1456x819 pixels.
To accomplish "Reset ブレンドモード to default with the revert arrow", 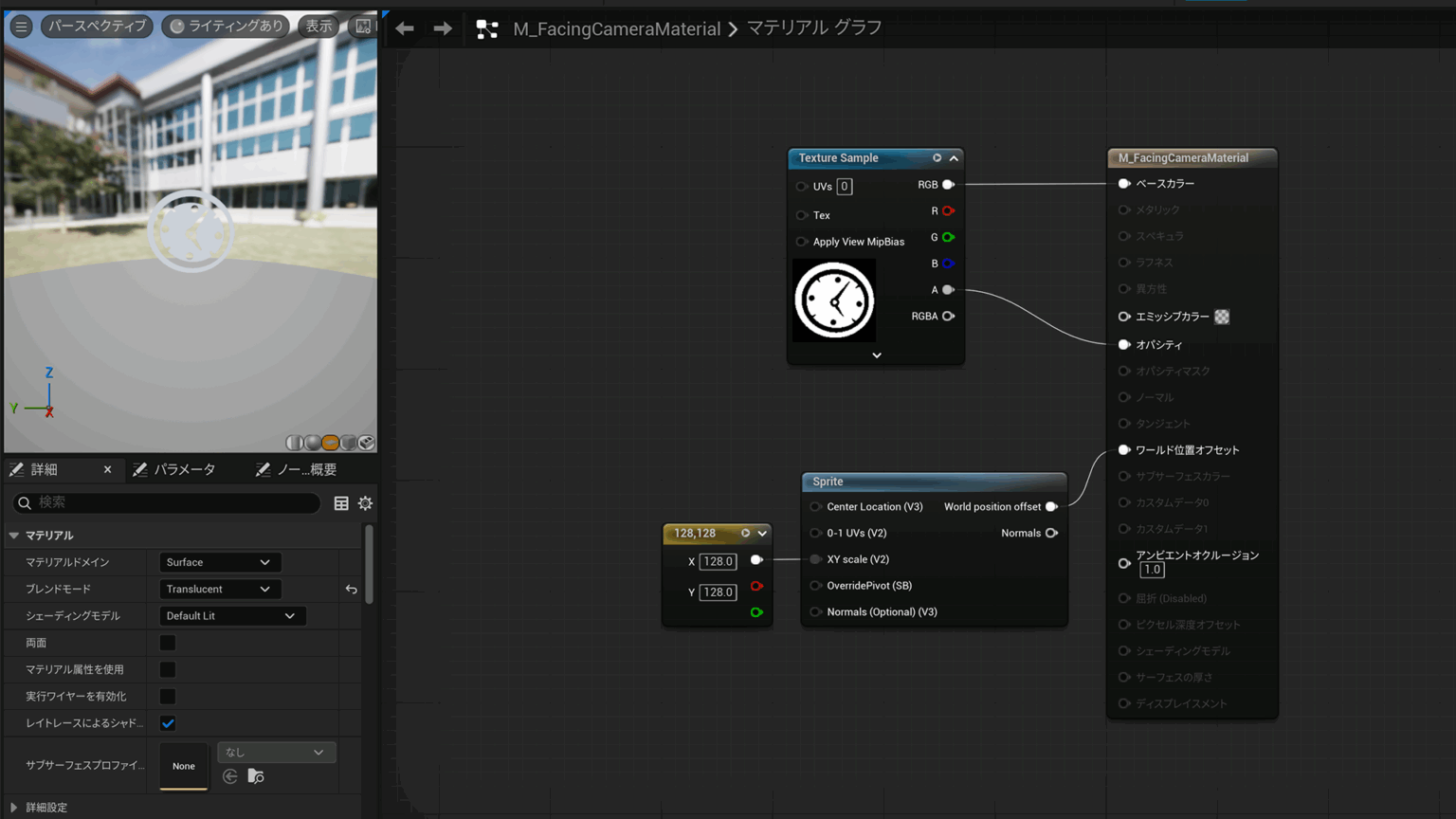I will (x=352, y=590).
